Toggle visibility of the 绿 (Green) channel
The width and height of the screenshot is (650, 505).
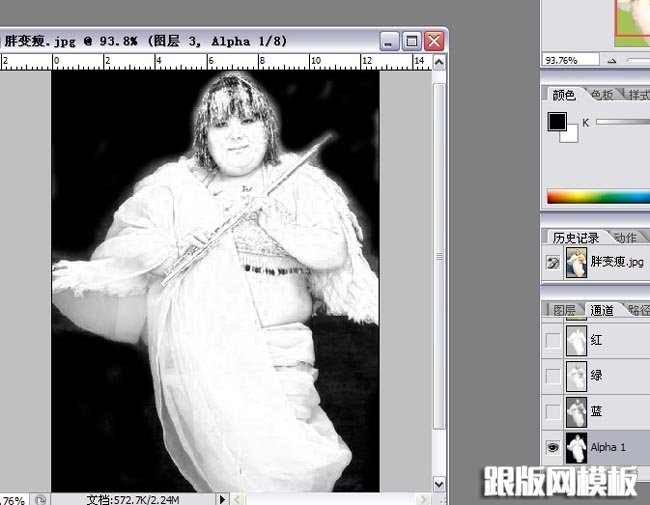pyautogui.click(x=553, y=376)
